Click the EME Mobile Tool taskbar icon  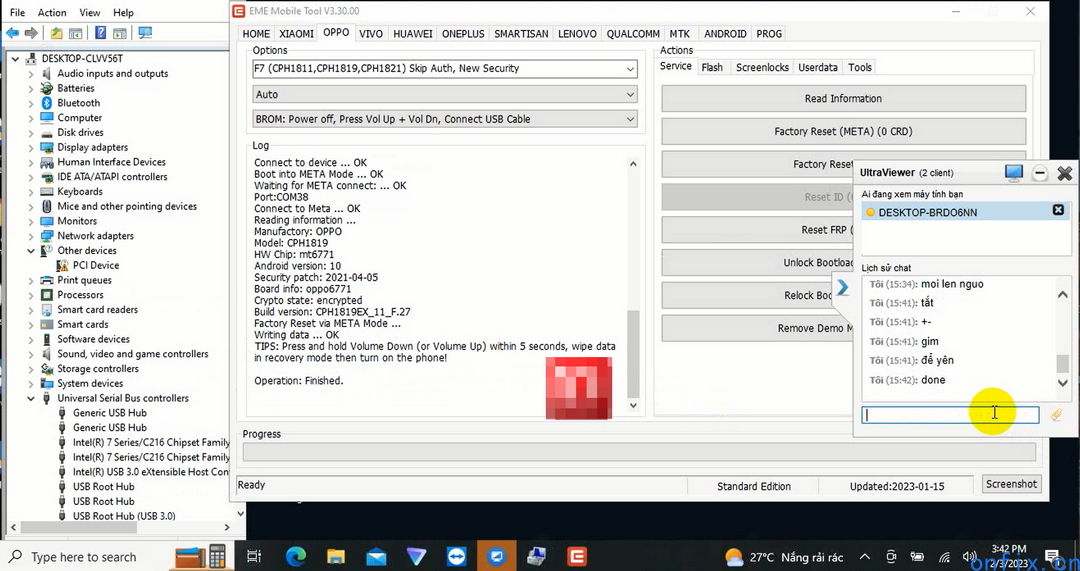pos(576,557)
